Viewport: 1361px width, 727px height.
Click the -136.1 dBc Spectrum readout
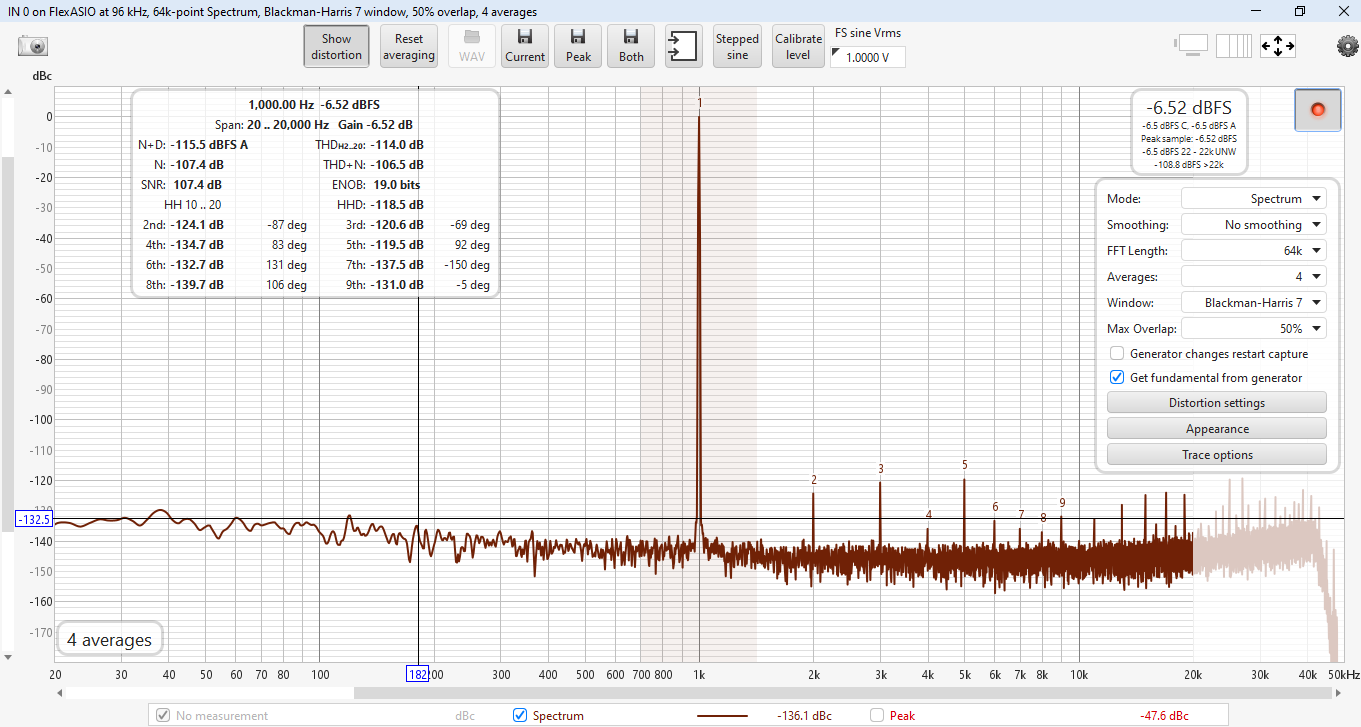pyautogui.click(x=804, y=716)
